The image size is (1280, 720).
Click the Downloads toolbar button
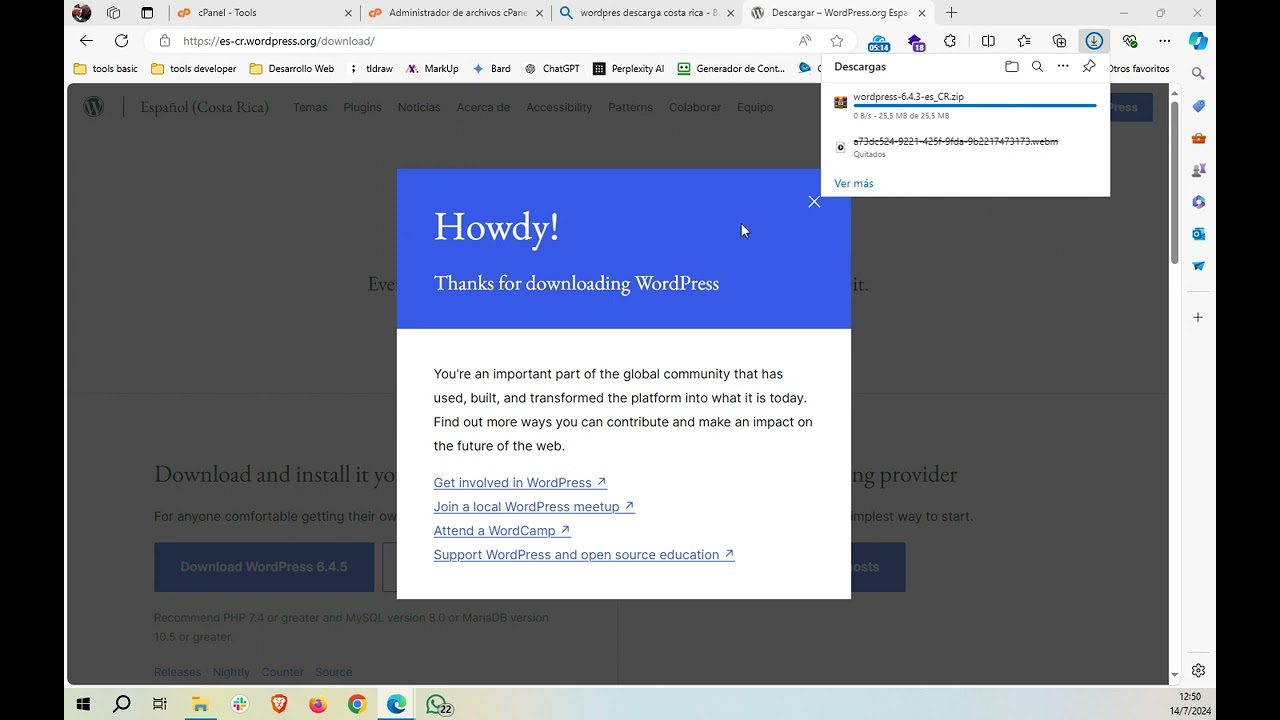1094,41
